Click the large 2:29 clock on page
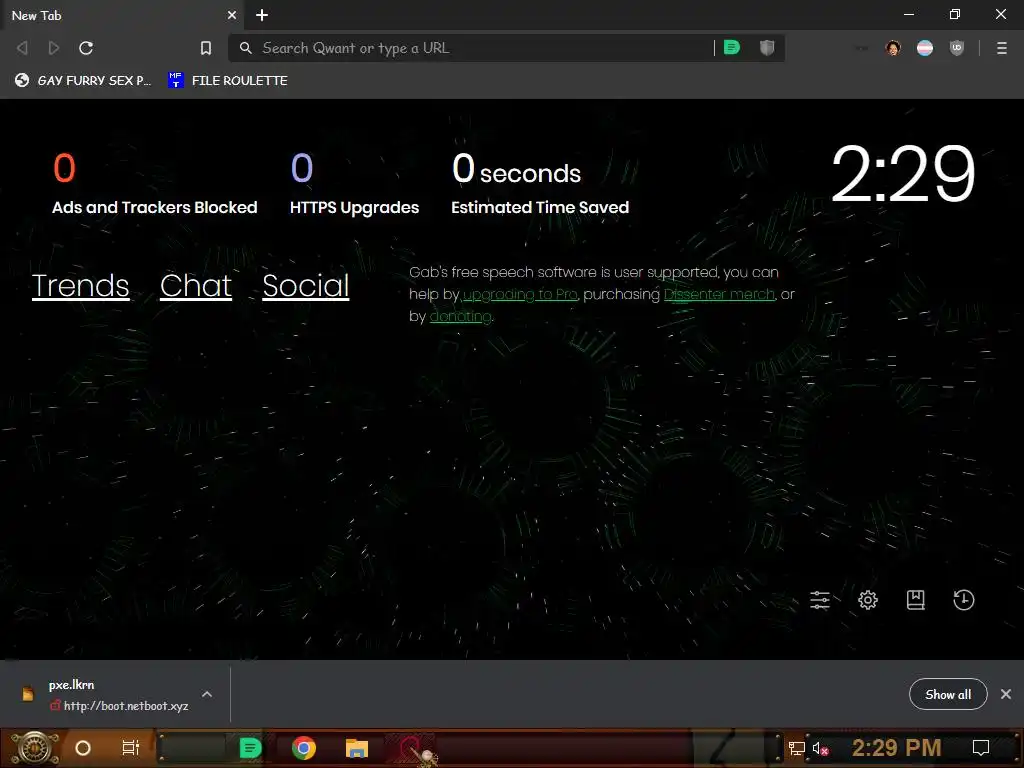 click(x=903, y=174)
